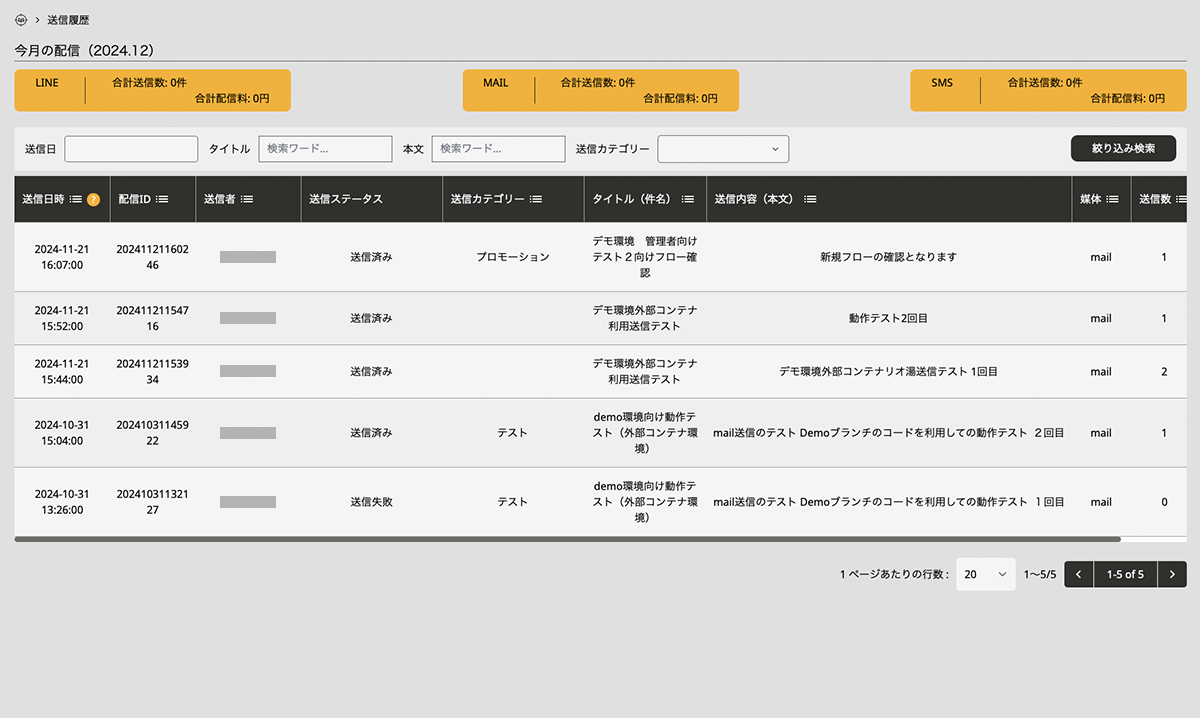Viewport: 1200px width, 718px height.
Task: Open the 送信カテゴリー column menu icon
Action: [536, 199]
